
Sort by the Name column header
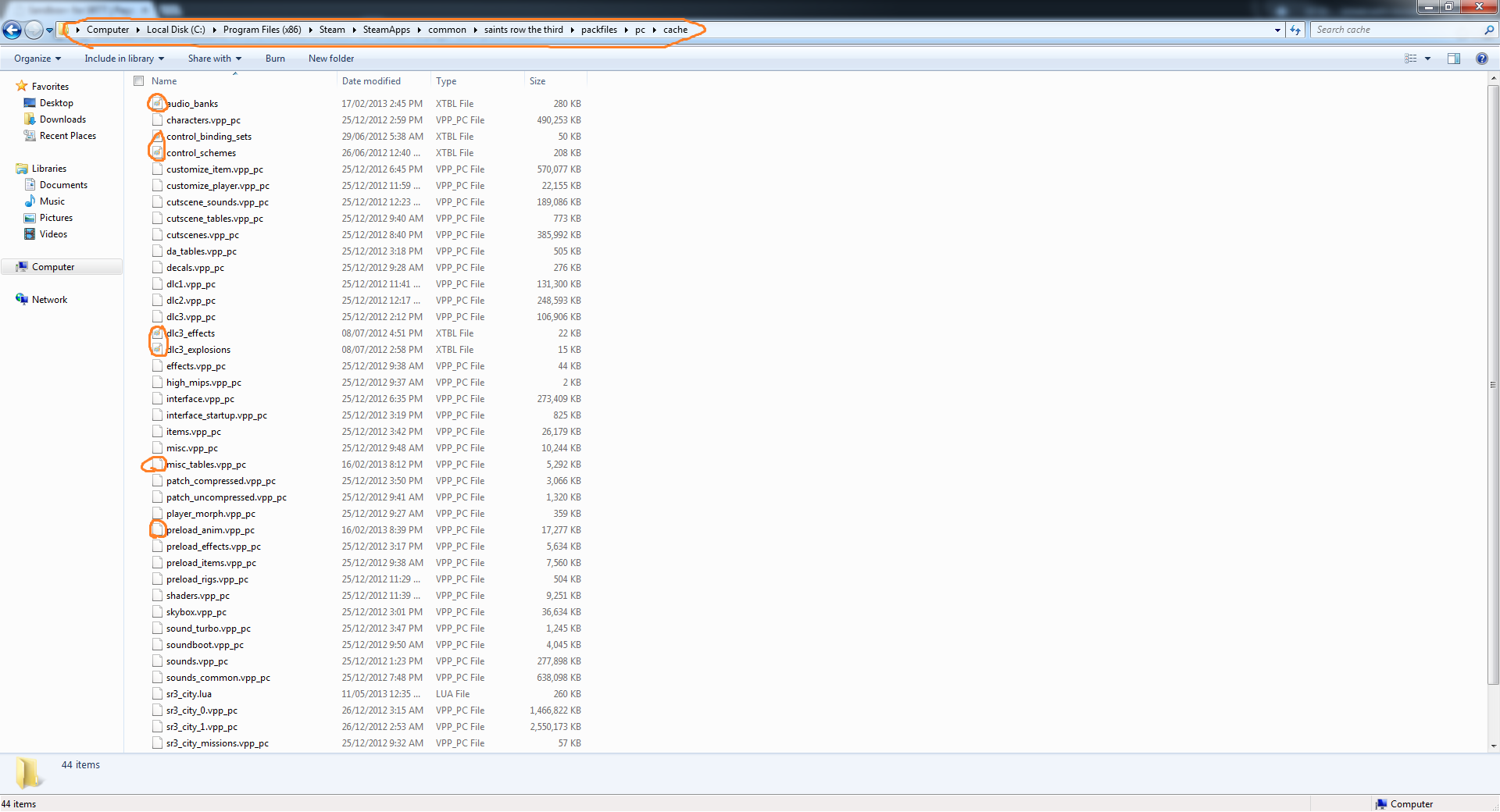(164, 81)
